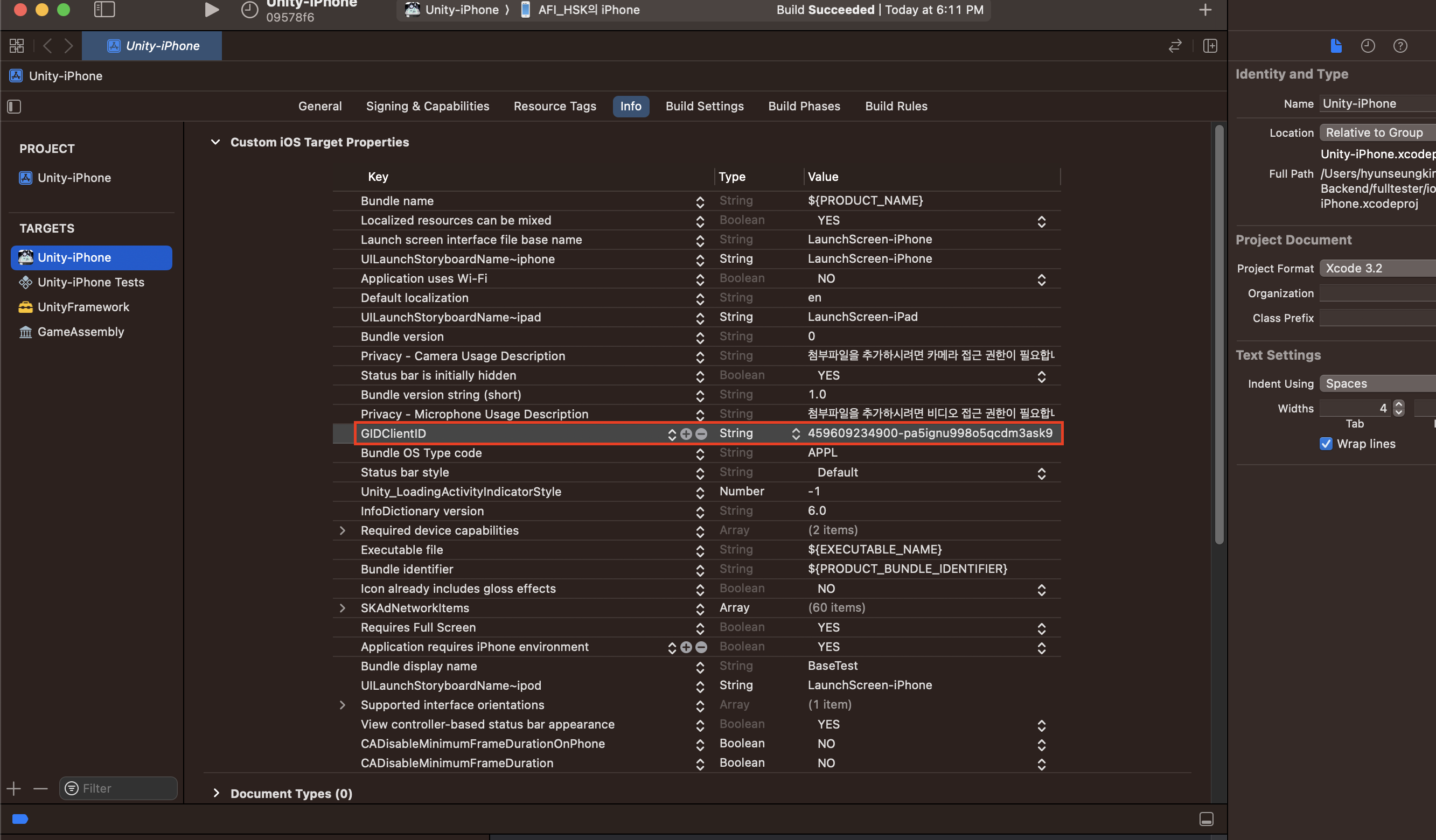Open the Quick Help inspector icon
1436x840 pixels.
[x=1400, y=46]
